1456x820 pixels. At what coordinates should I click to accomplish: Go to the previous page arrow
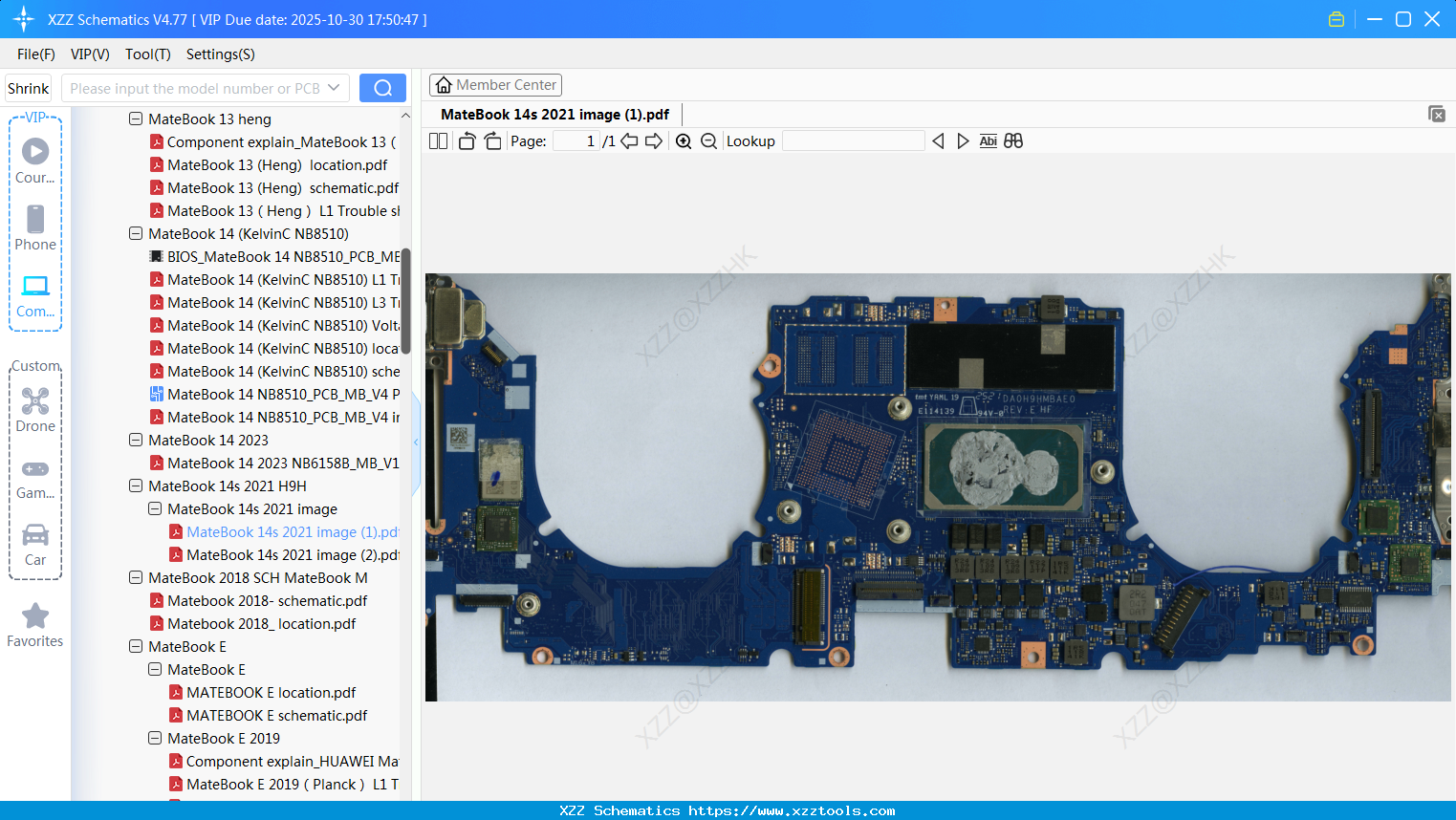pyautogui.click(x=629, y=141)
